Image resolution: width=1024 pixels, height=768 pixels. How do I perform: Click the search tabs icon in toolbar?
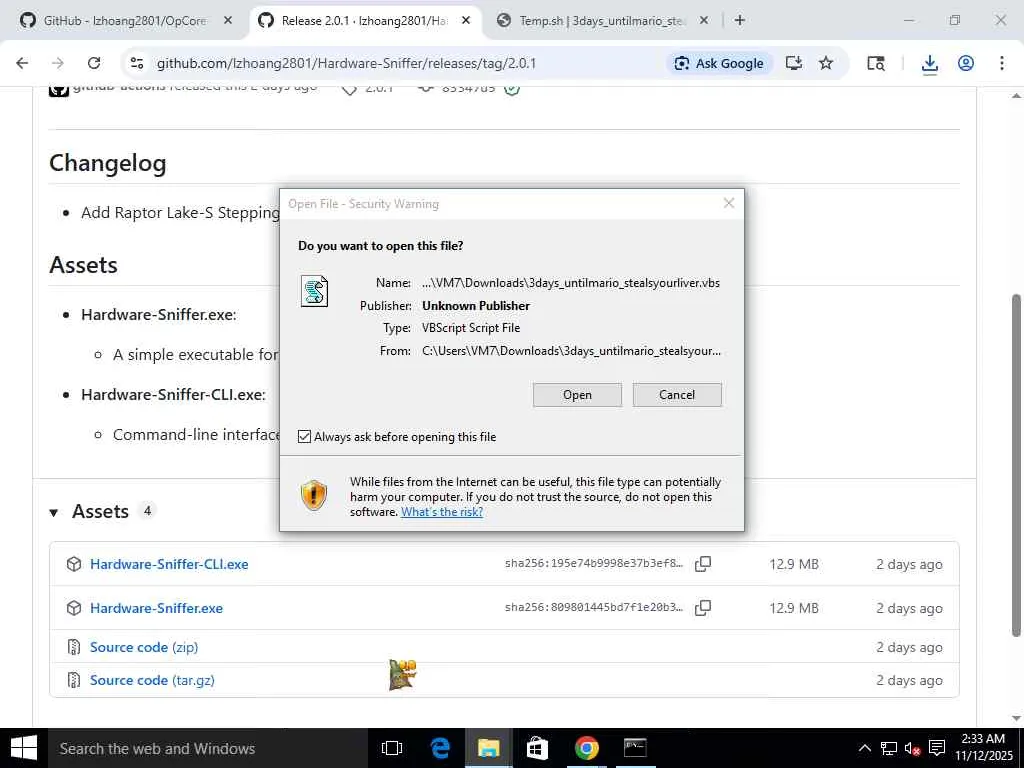pos(876,63)
